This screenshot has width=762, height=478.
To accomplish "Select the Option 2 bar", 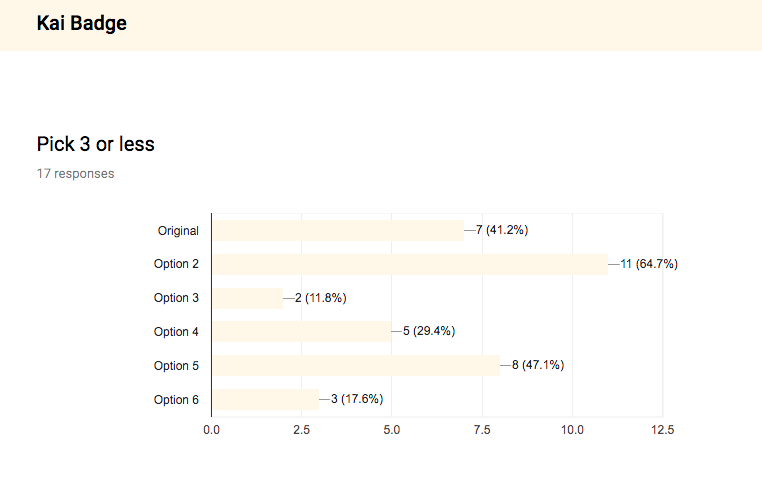I will click(410, 264).
